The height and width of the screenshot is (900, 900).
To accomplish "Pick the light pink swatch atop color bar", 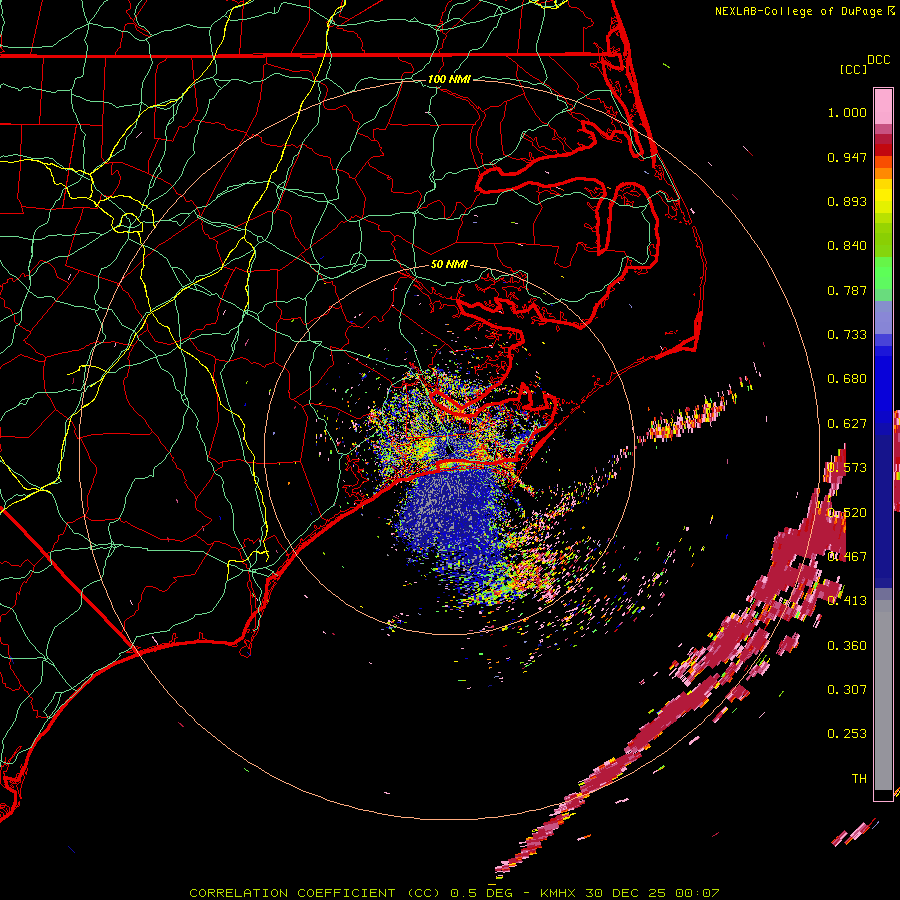I will point(883,107).
